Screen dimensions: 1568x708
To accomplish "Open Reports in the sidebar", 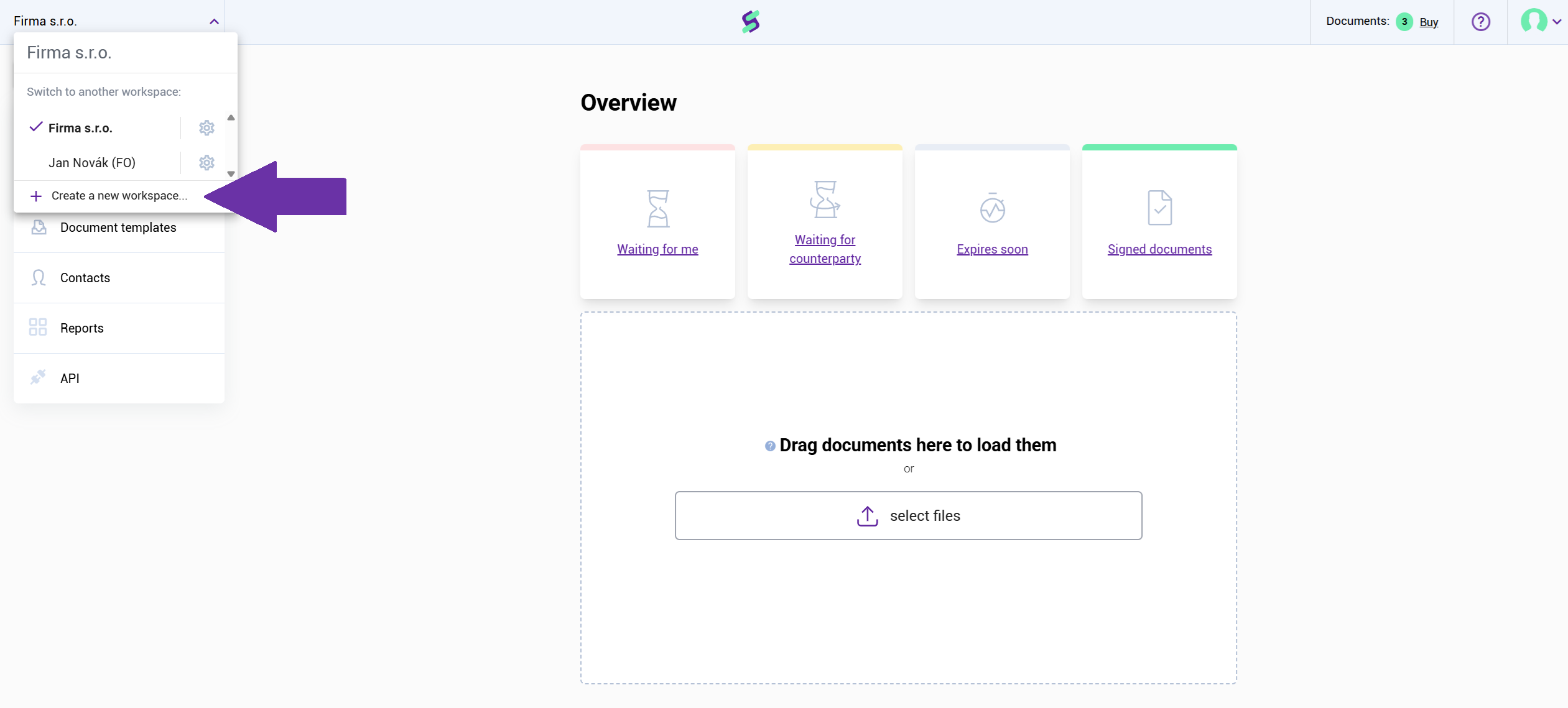I will tap(82, 328).
